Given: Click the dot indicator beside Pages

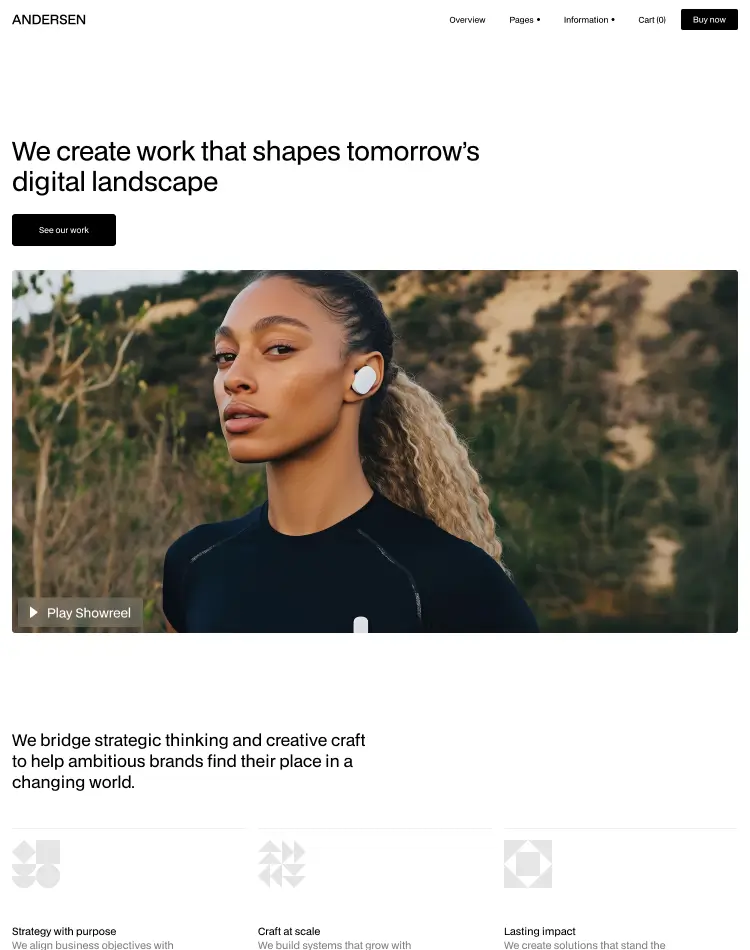Looking at the screenshot, I should pyautogui.click(x=539, y=19).
